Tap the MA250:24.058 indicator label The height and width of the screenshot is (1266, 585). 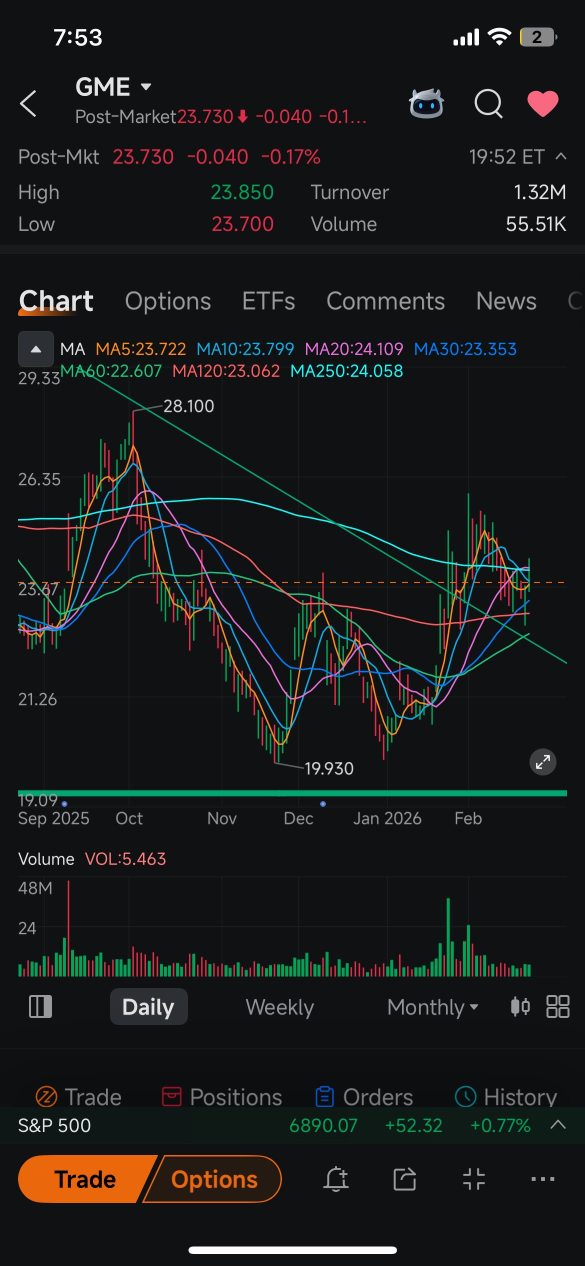346,371
